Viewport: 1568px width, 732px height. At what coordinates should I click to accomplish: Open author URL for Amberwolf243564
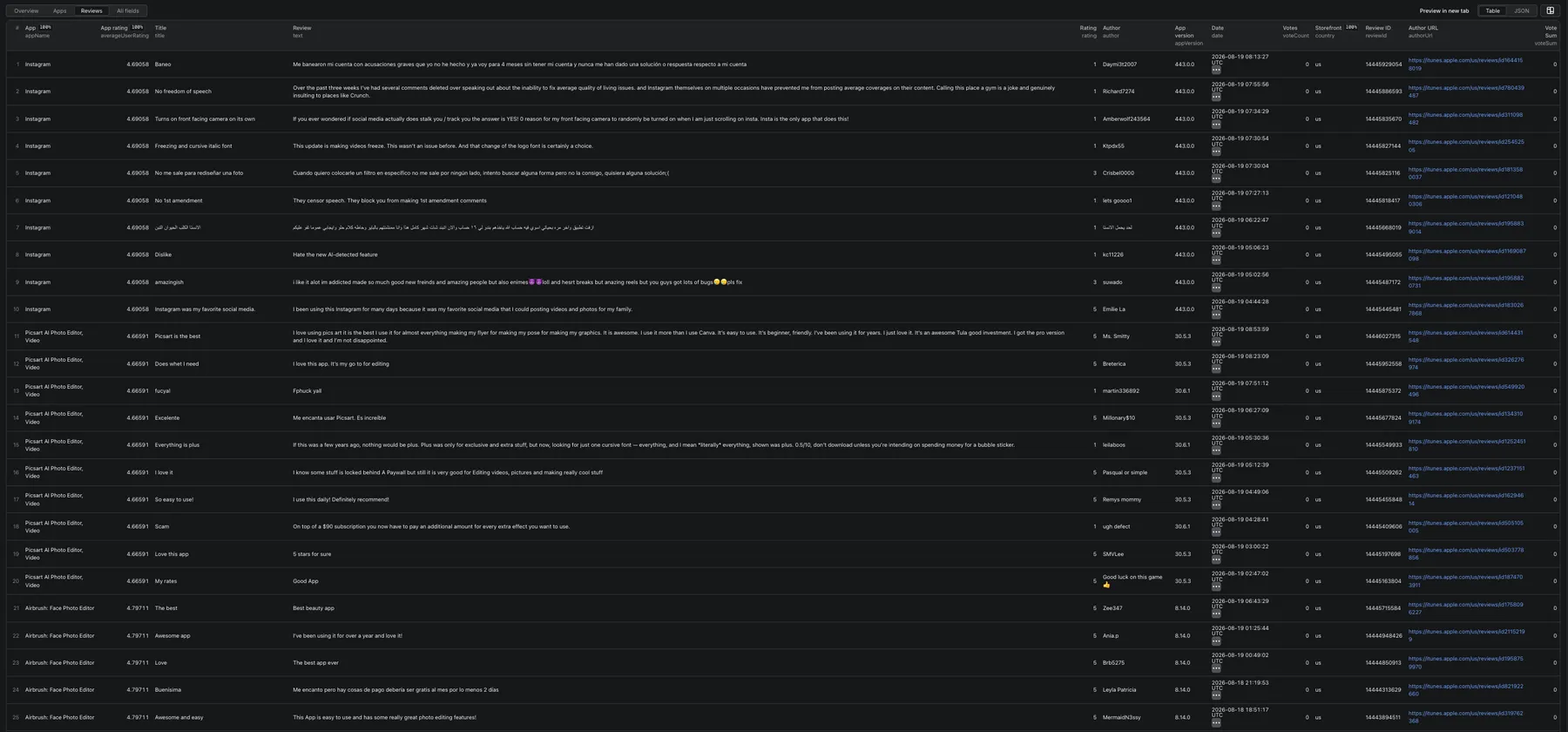click(1465, 119)
